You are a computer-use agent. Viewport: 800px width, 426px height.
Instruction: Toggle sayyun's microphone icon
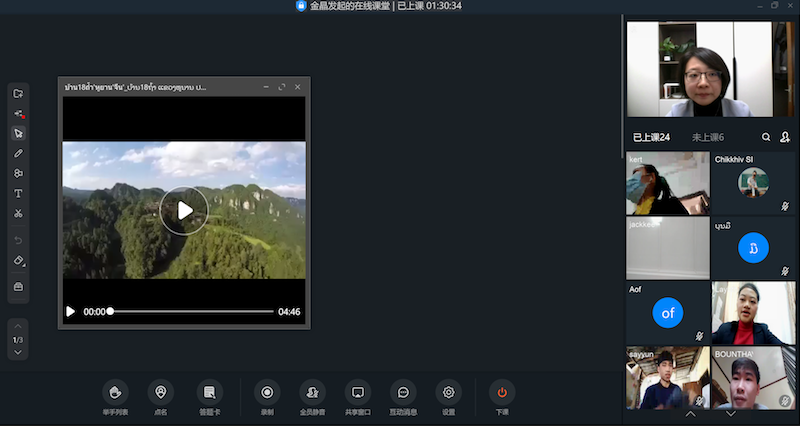click(x=699, y=401)
